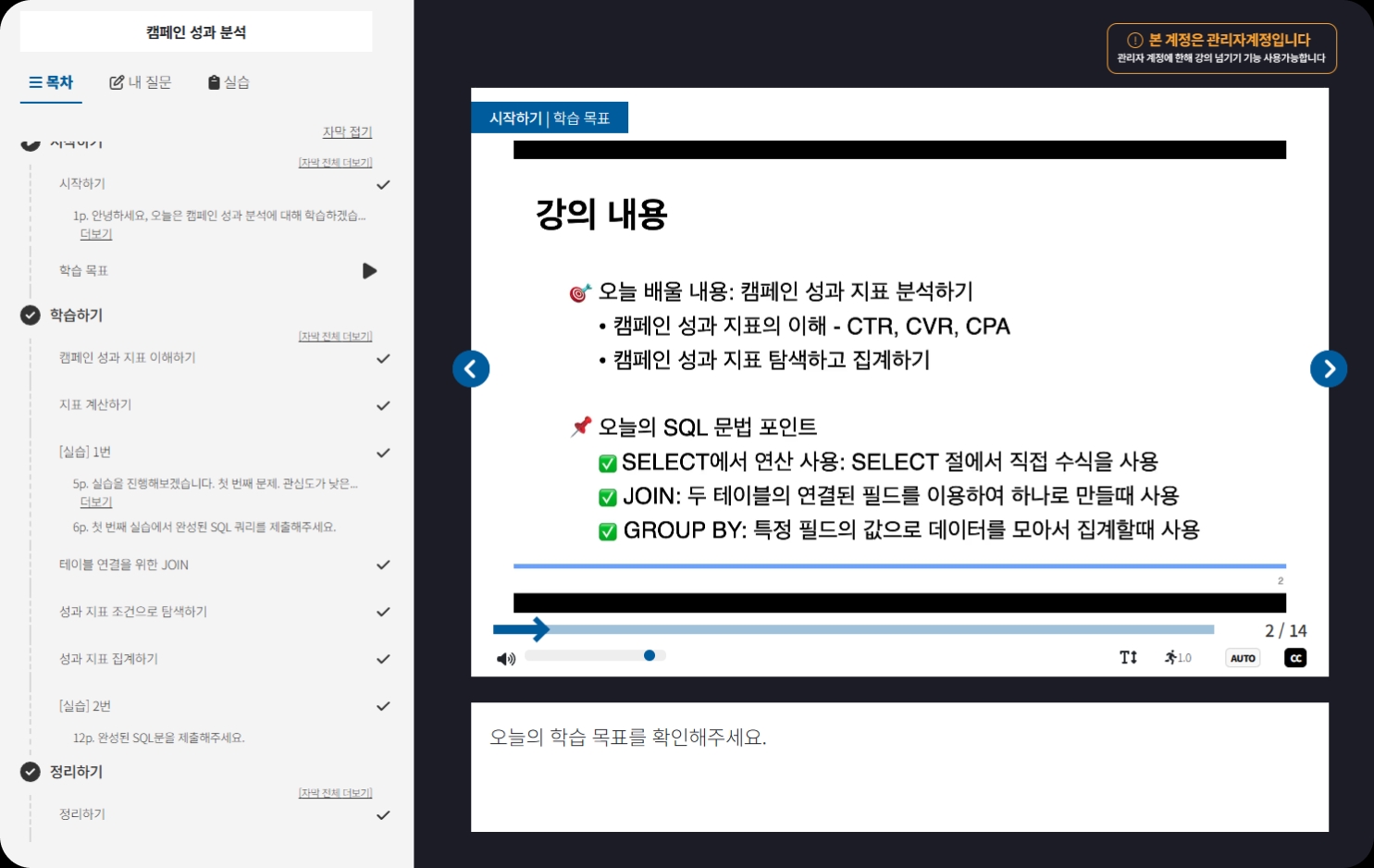
Task: Click the slide progress bar
Action: tap(853, 630)
